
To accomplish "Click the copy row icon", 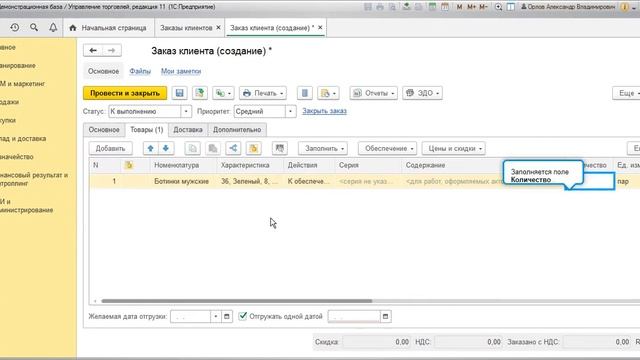I will pos(192,148).
